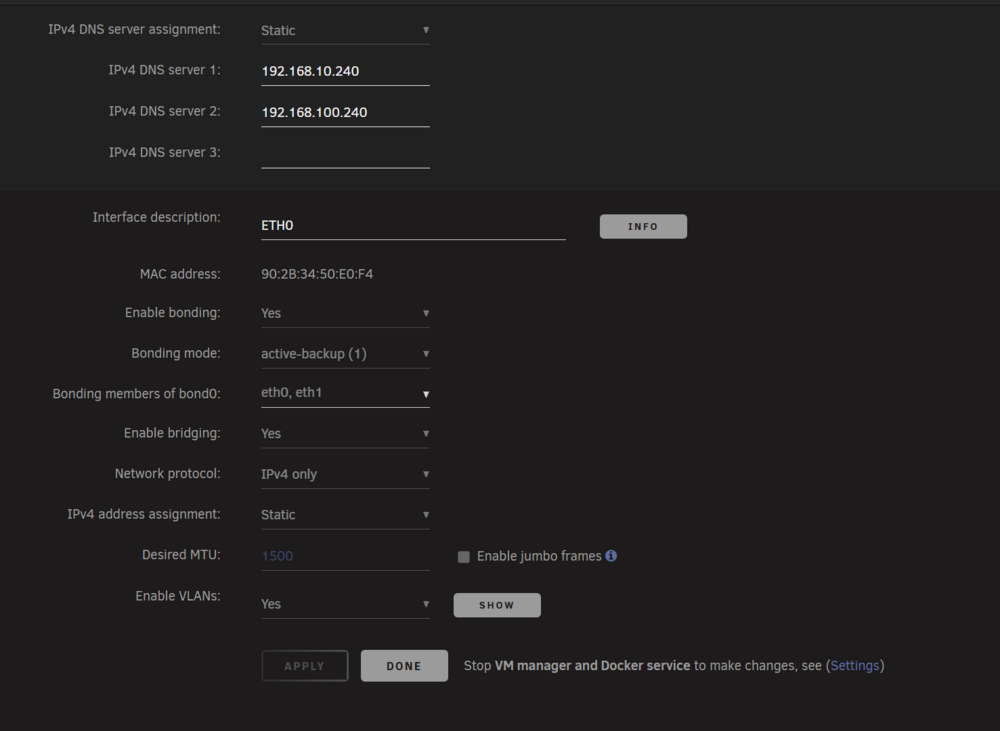Viewport: 1000px width, 731px height.
Task: Open the Enable VLANs dropdown
Action: (345, 604)
